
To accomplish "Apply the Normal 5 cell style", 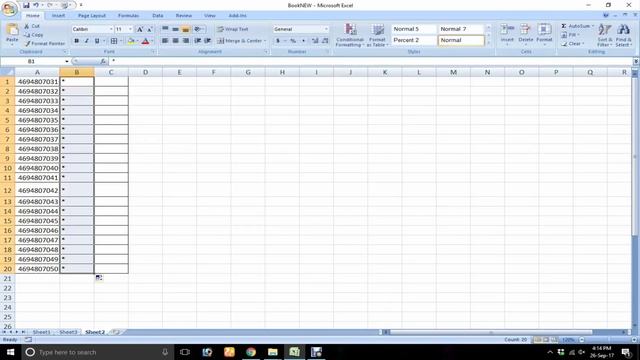I will 413,29.
